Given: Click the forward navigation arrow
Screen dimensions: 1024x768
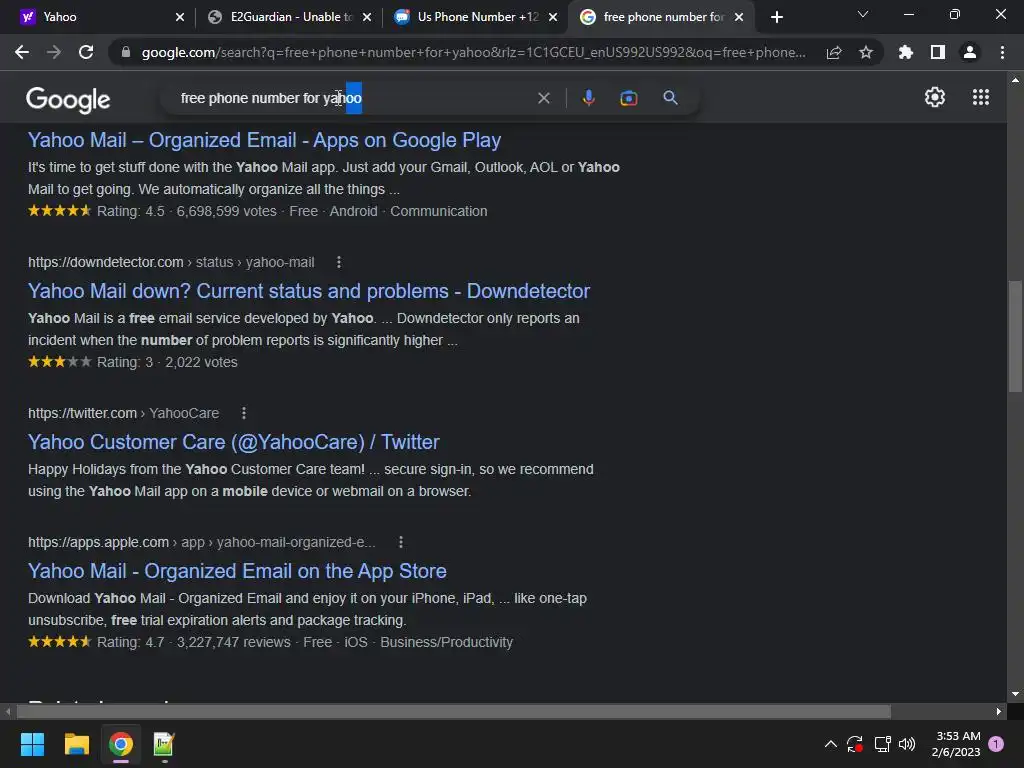Looking at the screenshot, I should [x=54, y=52].
